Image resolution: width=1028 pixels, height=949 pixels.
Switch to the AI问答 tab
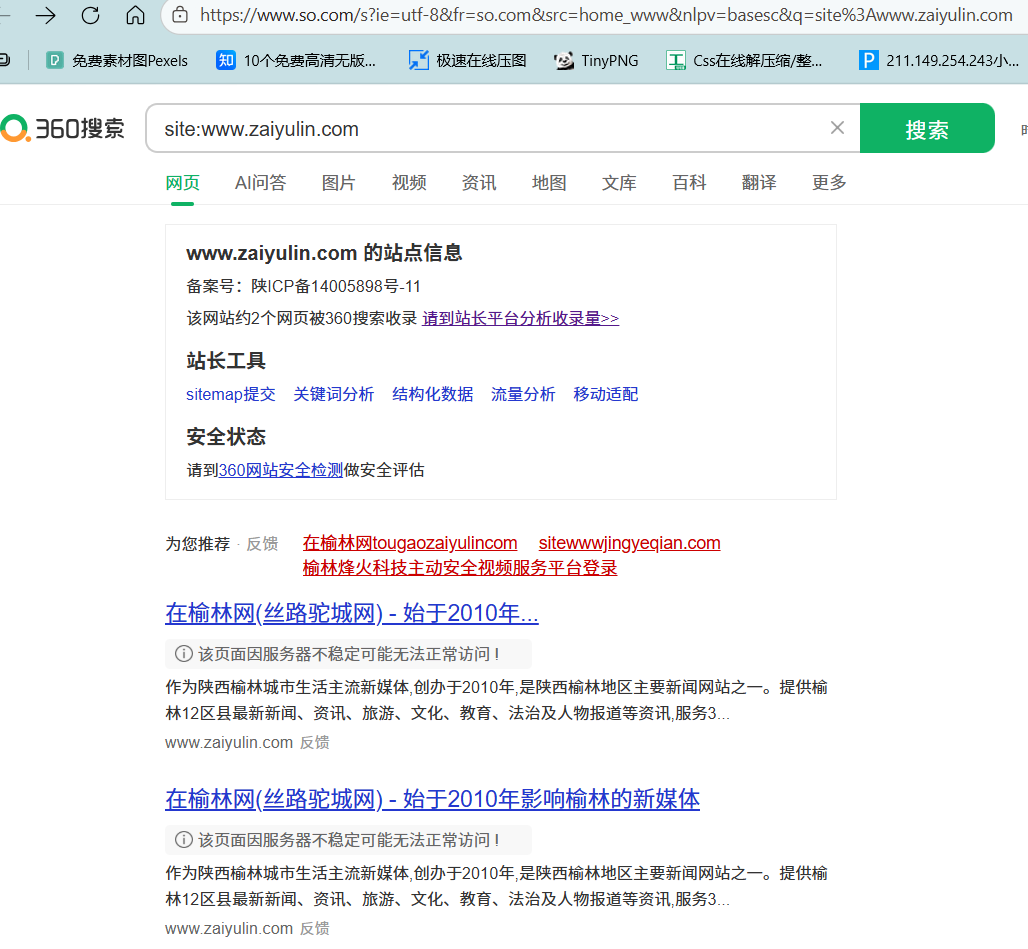click(x=260, y=183)
